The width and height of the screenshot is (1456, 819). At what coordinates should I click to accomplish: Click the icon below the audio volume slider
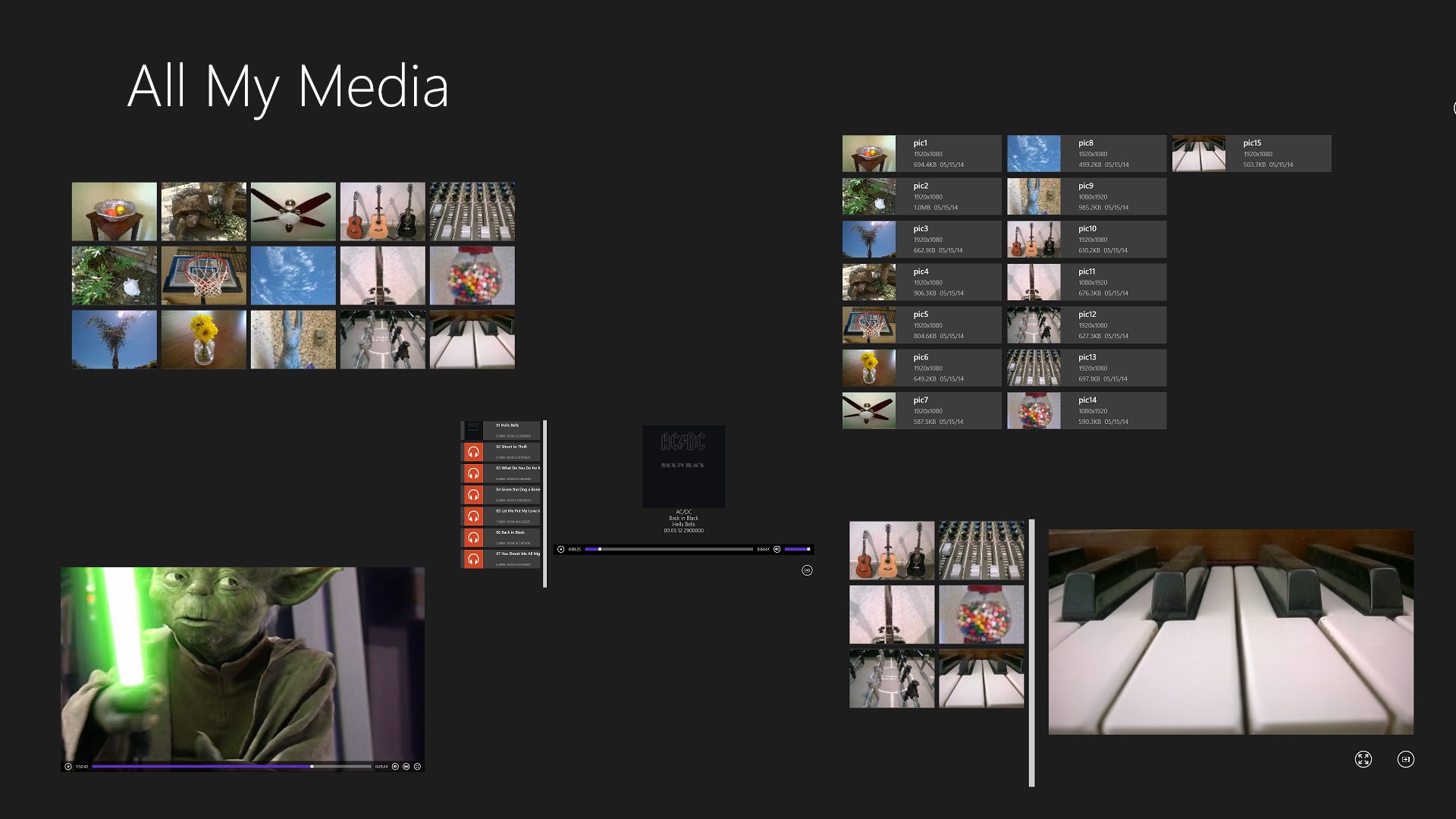807,570
